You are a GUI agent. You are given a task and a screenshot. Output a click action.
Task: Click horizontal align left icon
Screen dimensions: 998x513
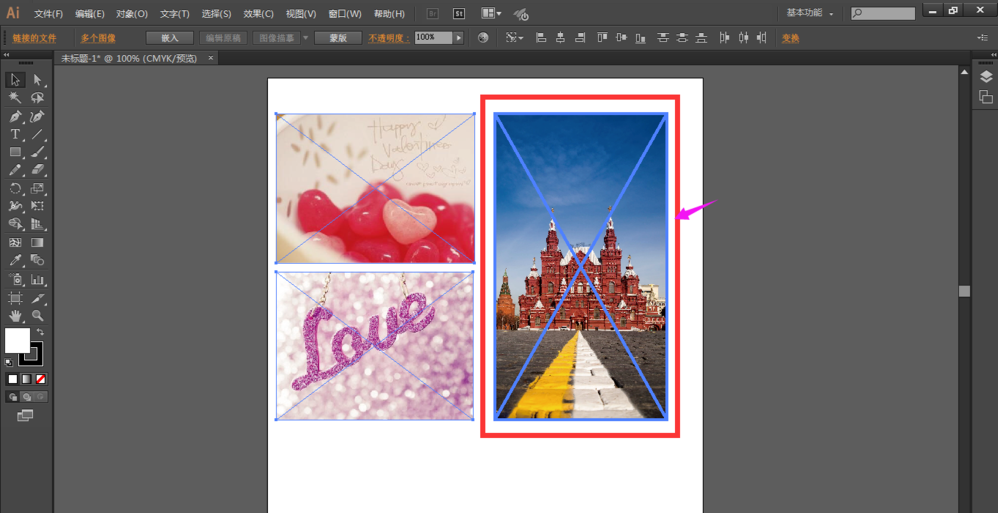click(541, 38)
